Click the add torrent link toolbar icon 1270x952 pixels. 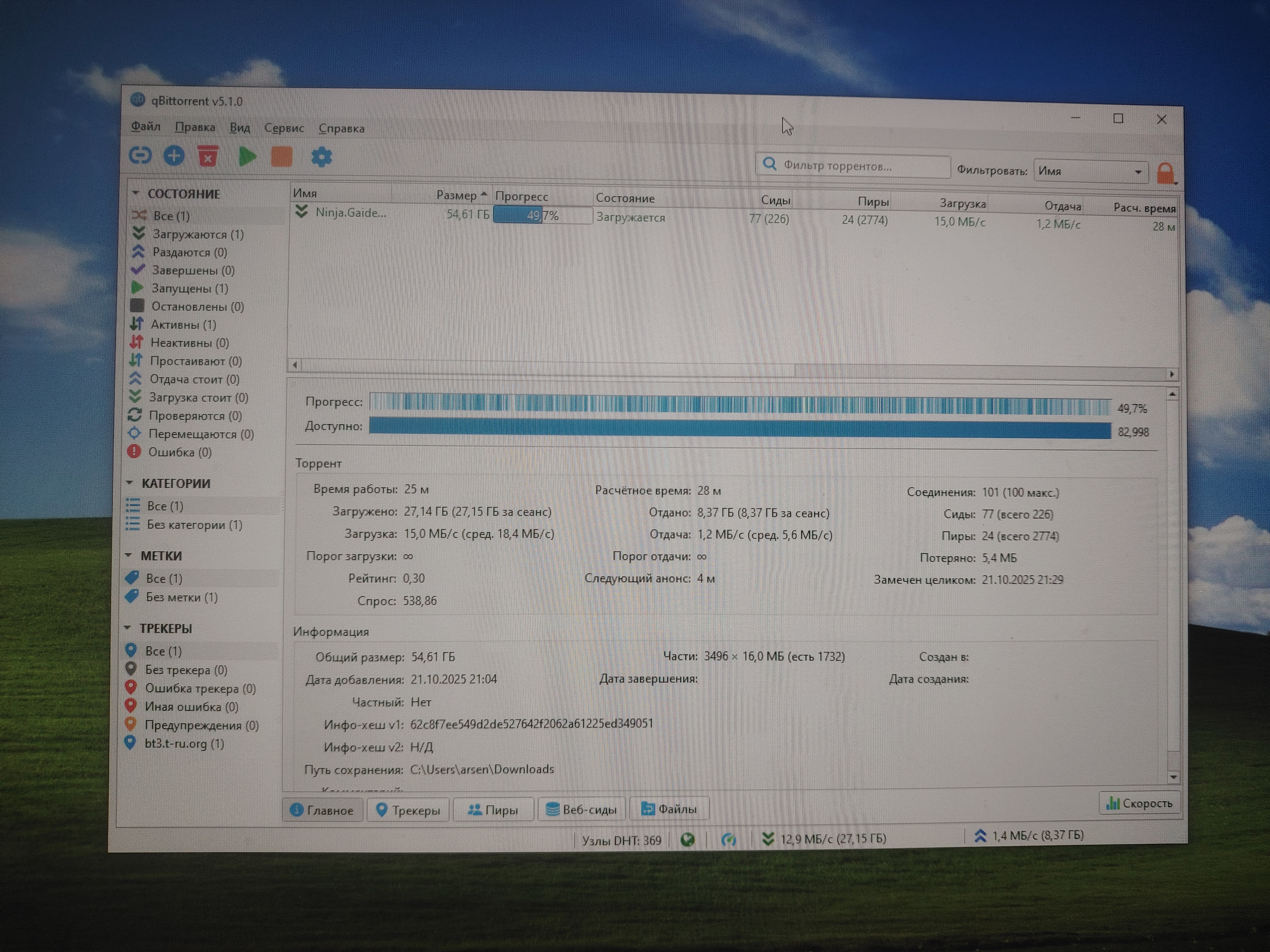[x=139, y=155]
